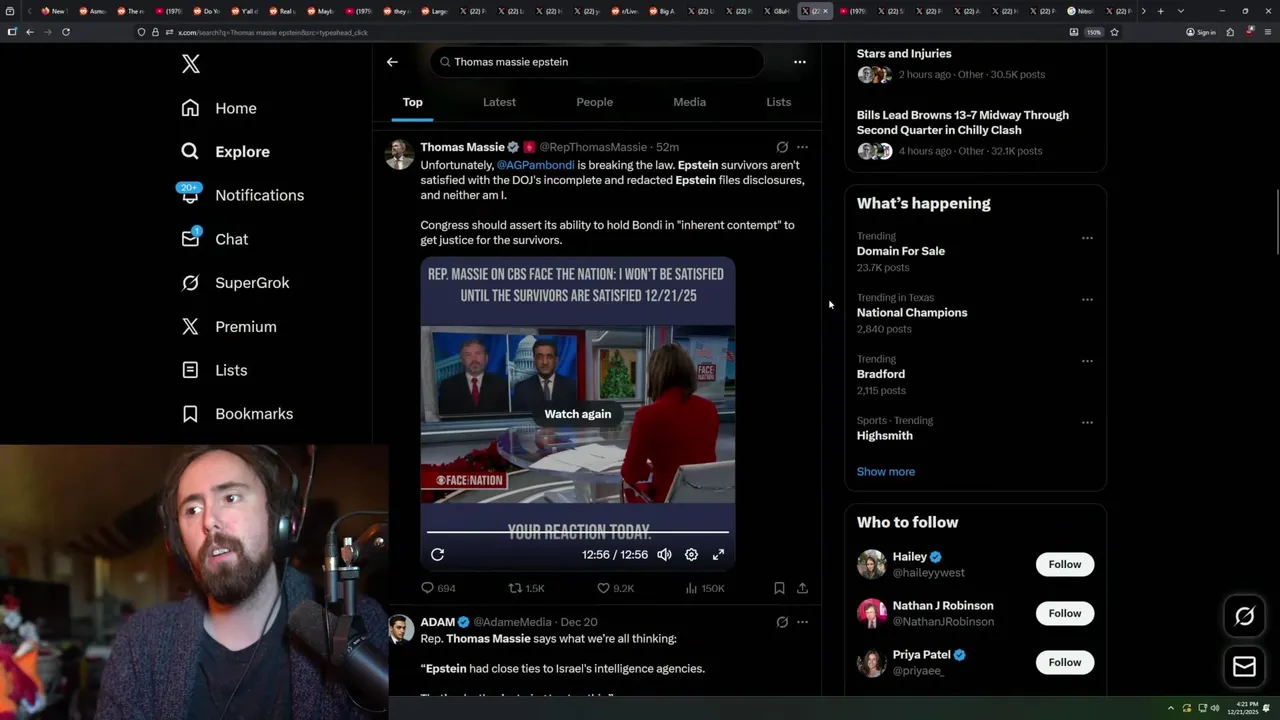Viewport: 1280px width, 720px height.
Task: Open more menu on Thomas Massie post
Action: point(802,147)
